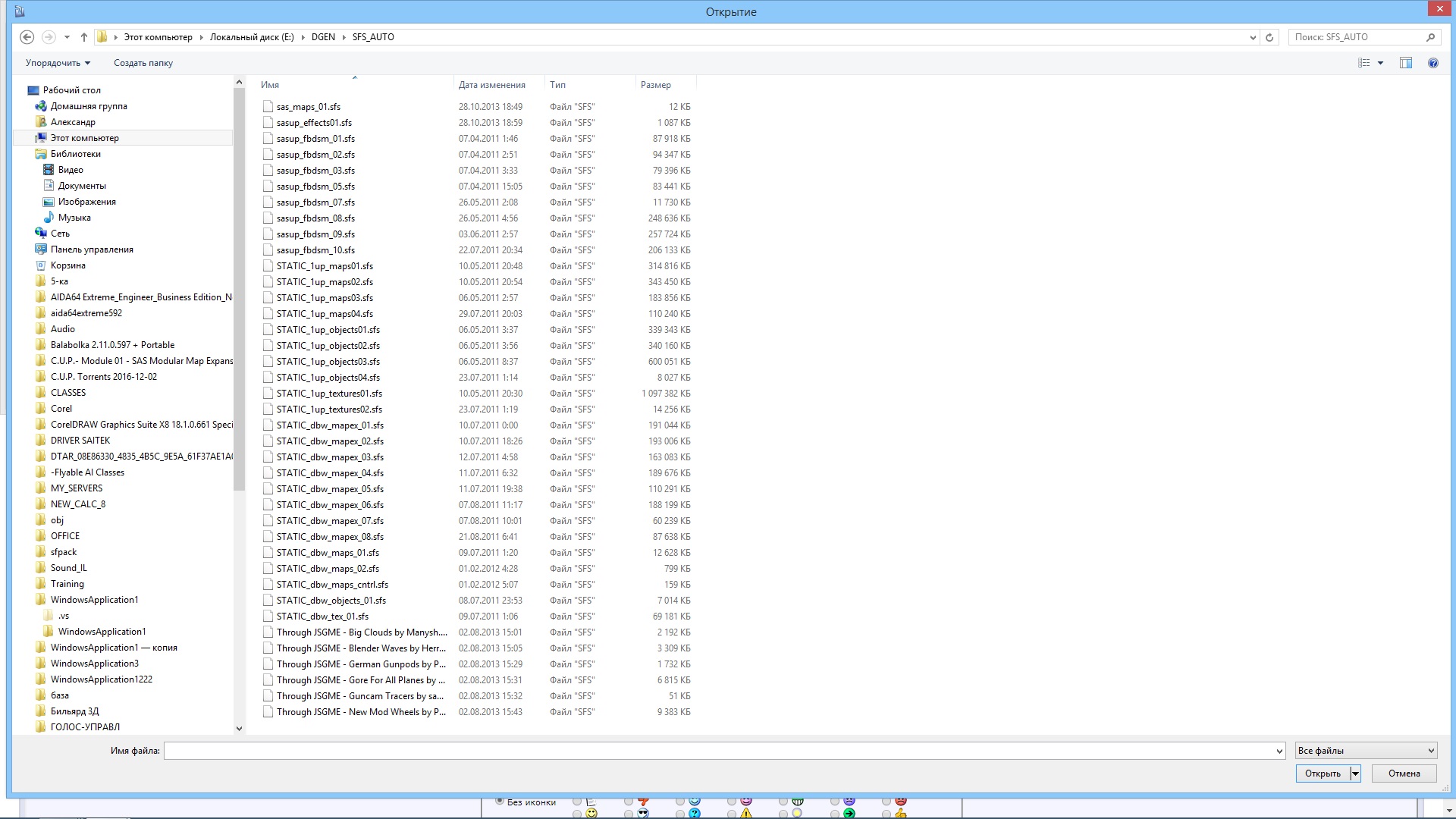Refresh the SFS_AUTO folder listing

pyautogui.click(x=1269, y=37)
